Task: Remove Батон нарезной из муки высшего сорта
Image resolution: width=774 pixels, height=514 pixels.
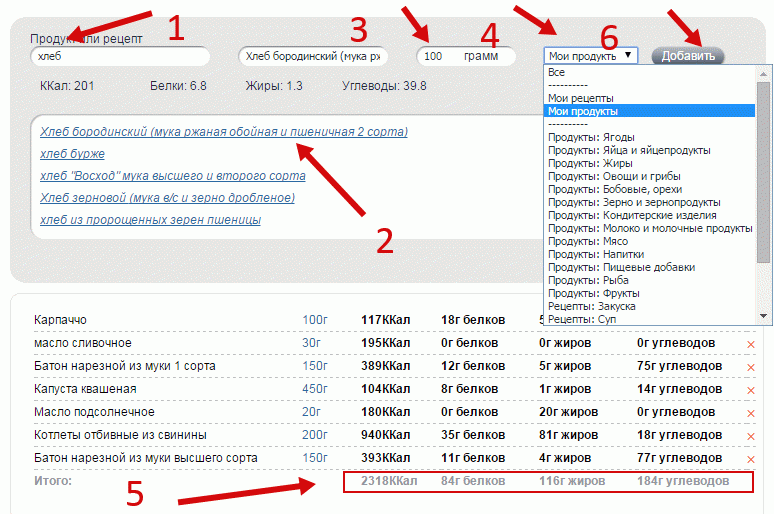Action: click(x=750, y=458)
